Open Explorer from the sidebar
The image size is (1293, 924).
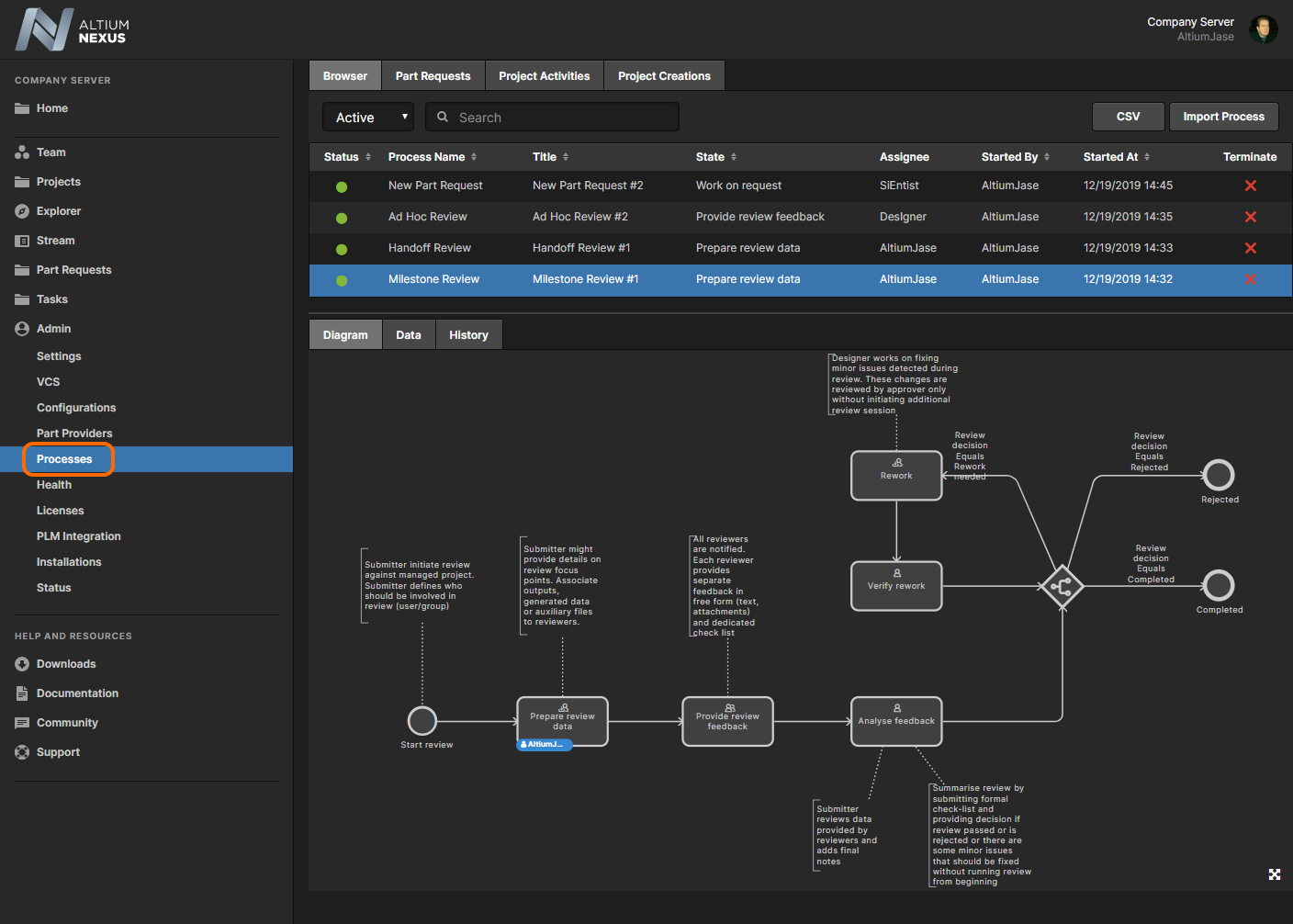(x=59, y=211)
